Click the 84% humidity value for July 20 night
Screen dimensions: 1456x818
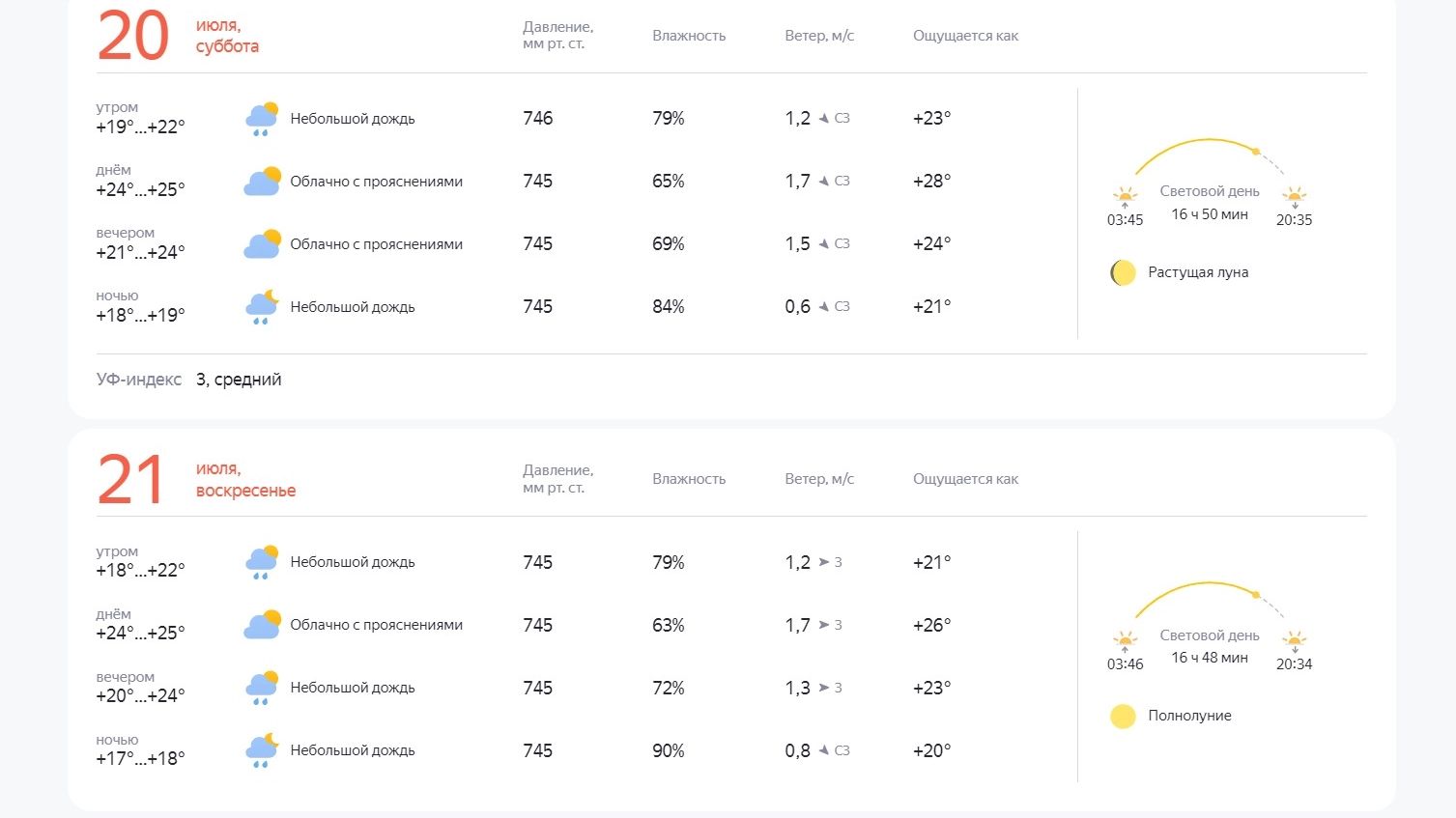[669, 307]
